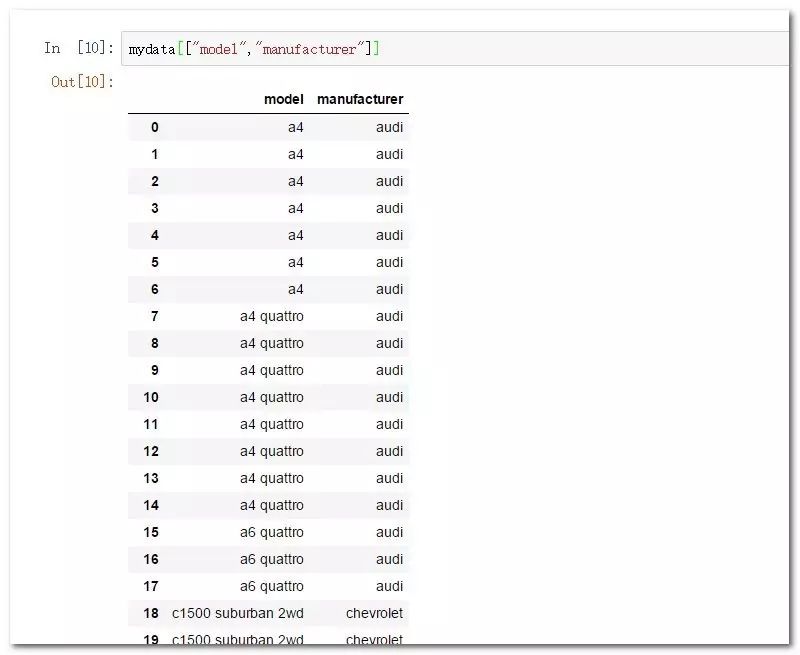Select the row index 10 cell
800x655 pixels.
[151, 397]
